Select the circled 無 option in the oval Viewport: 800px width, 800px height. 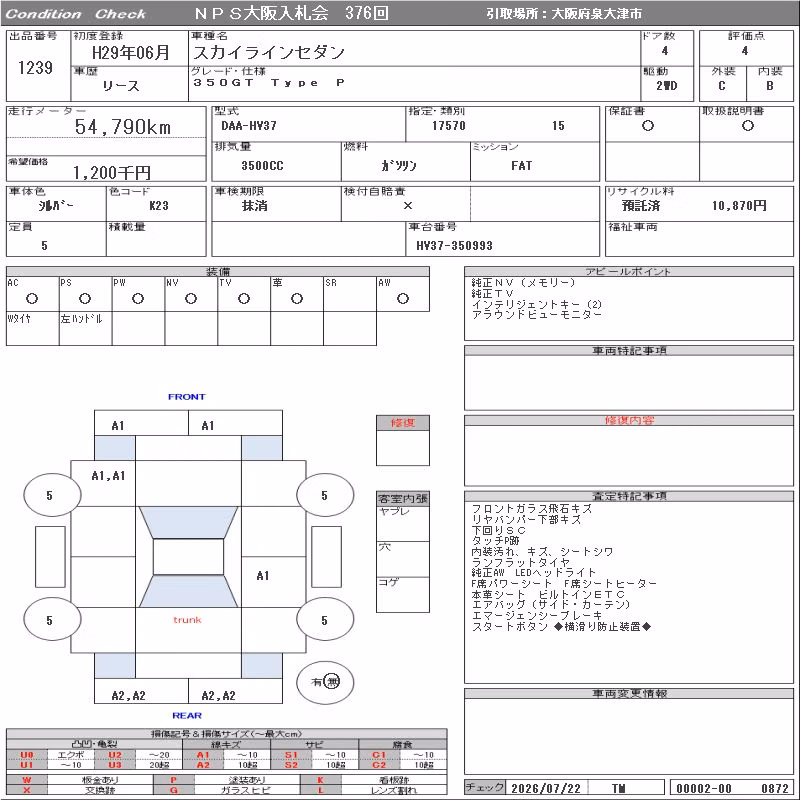(x=332, y=682)
